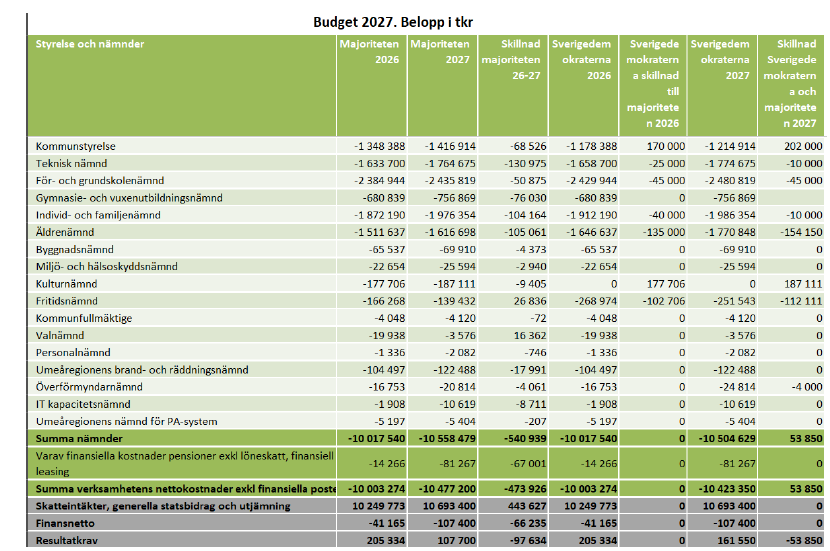The image size is (830, 551).
Task: Select Resultatkrav value -97 634
Action: click(528, 540)
